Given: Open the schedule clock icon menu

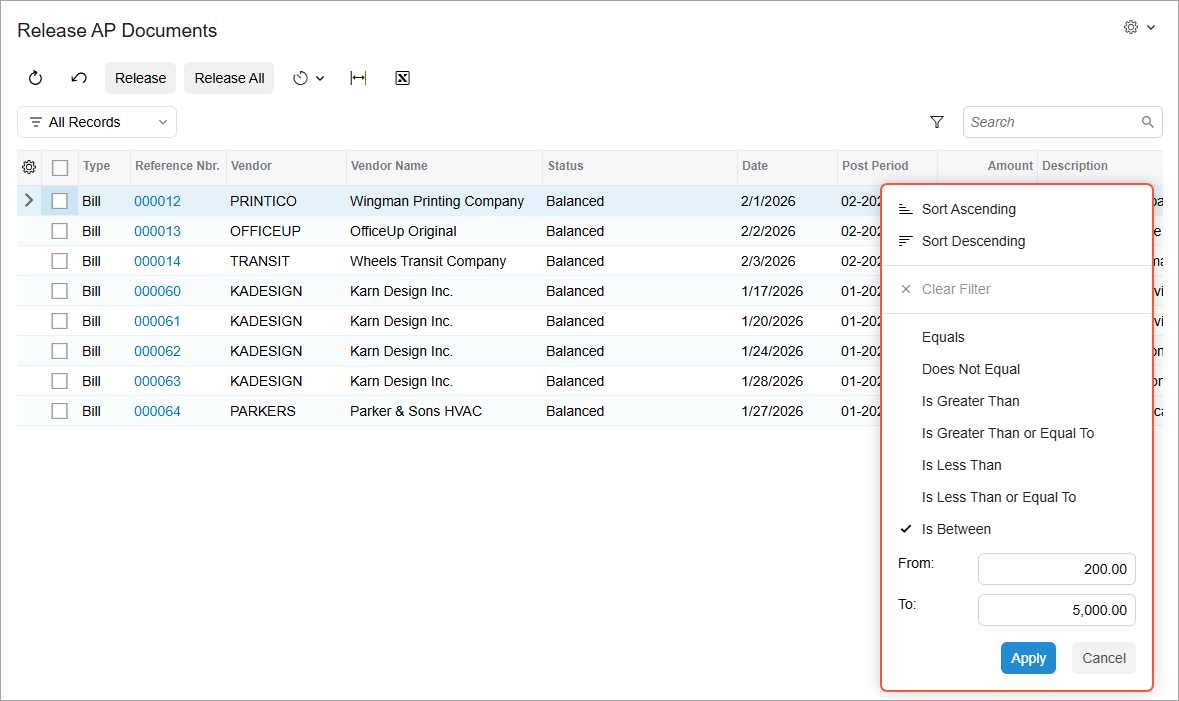Looking at the screenshot, I should pos(300,78).
